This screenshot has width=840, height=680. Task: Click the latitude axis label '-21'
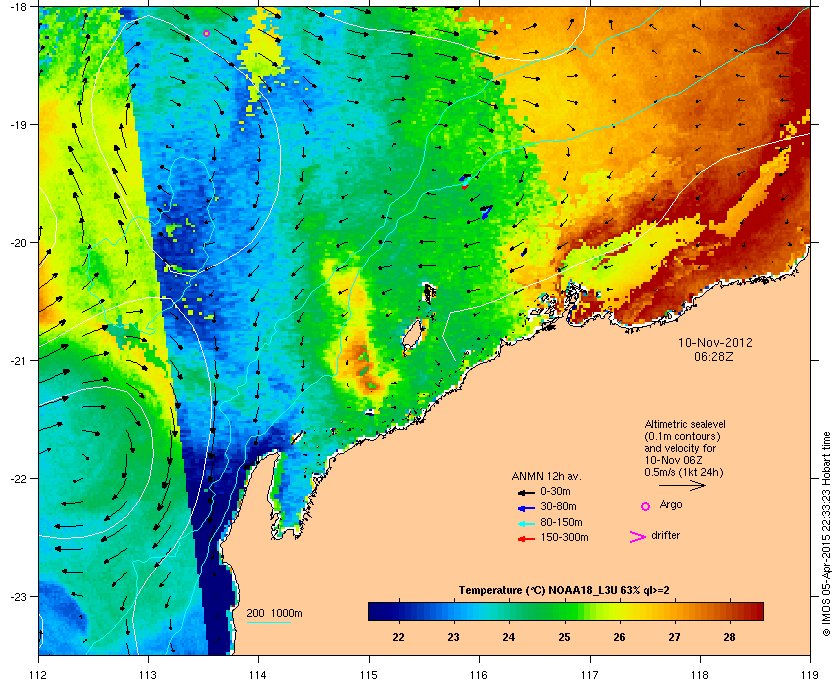pyautogui.click(x=18, y=361)
